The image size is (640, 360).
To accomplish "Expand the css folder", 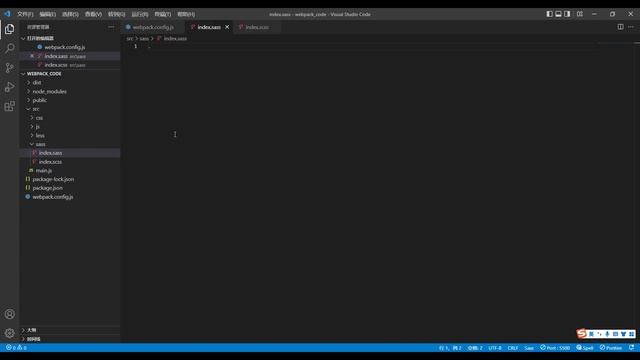I will pos(39,118).
